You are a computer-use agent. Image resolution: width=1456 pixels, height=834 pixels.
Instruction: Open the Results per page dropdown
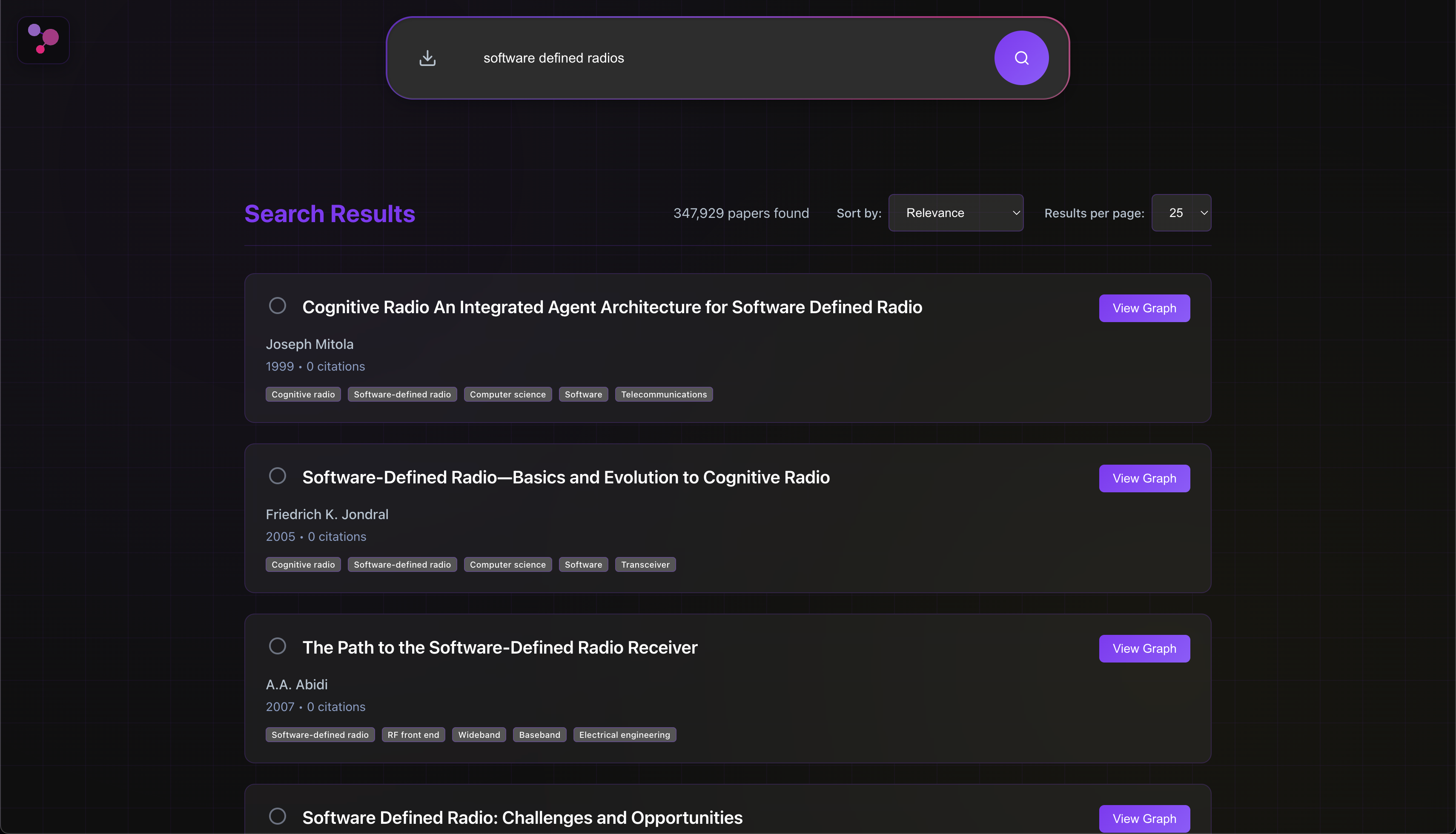[x=1181, y=213]
